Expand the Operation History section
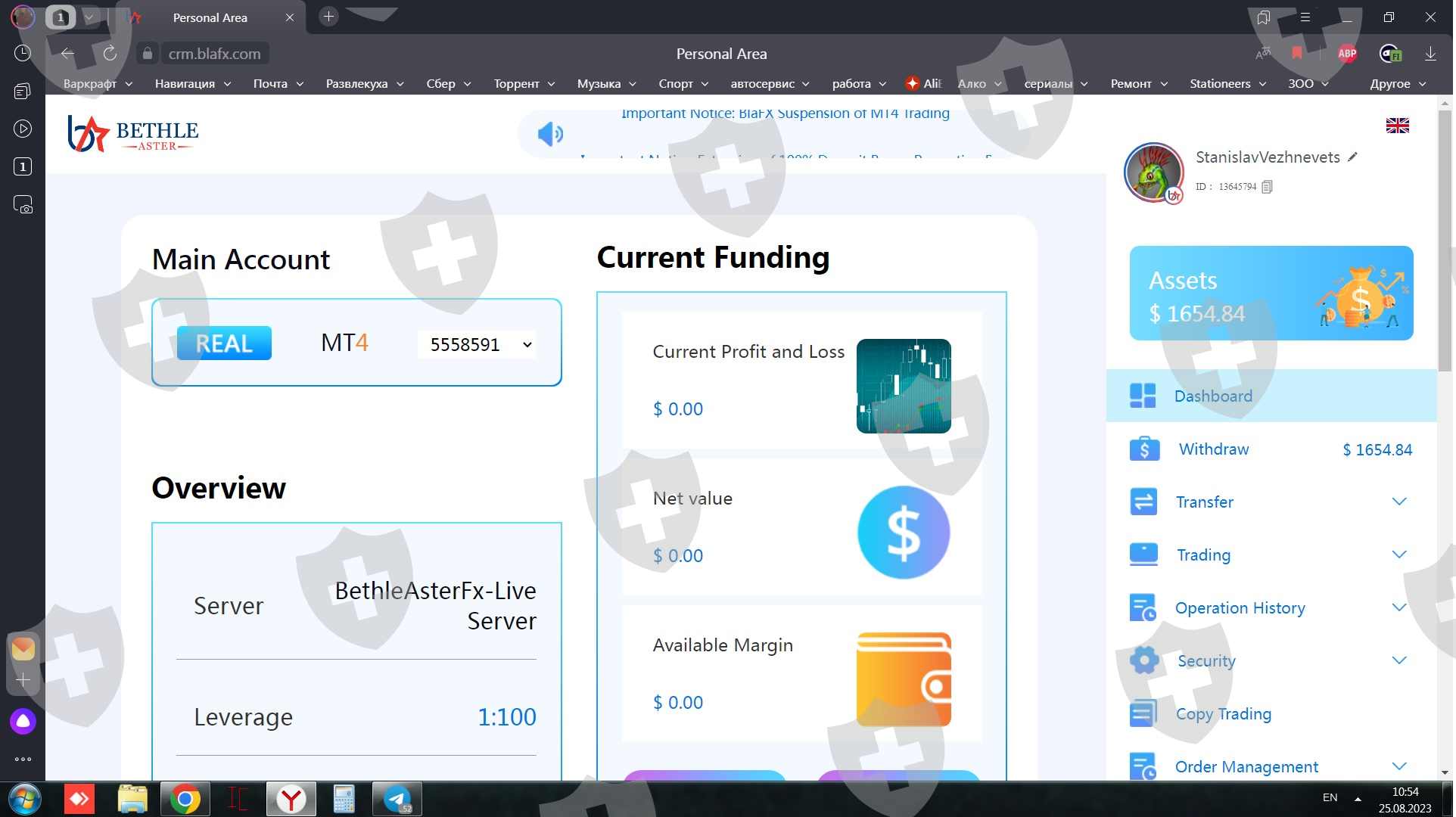Image resolution: width=1456 pixels, height=817 pixels. [1399, 607]
